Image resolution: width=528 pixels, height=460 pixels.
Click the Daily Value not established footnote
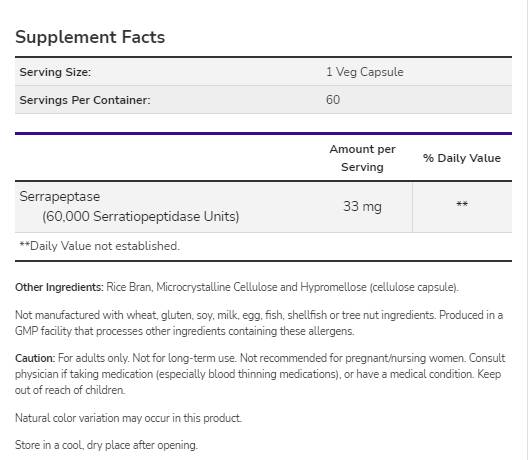[x=99, y=246]
